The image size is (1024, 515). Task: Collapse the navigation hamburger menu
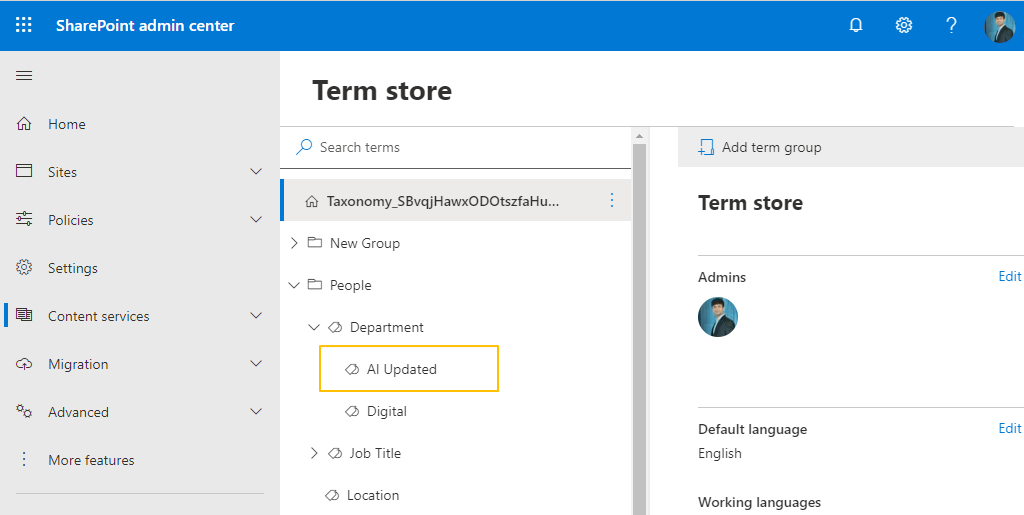pyautogui.click(x=24, y=76)
